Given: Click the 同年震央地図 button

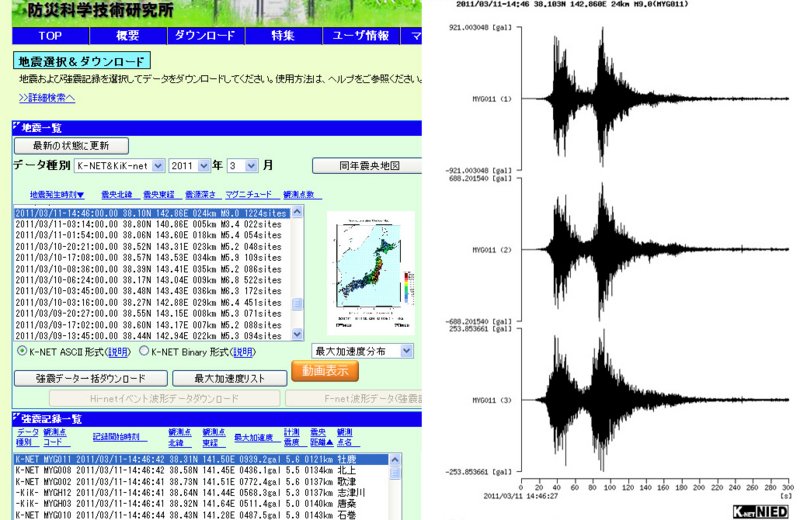Looking at the screenshot, I should [368, 166].
